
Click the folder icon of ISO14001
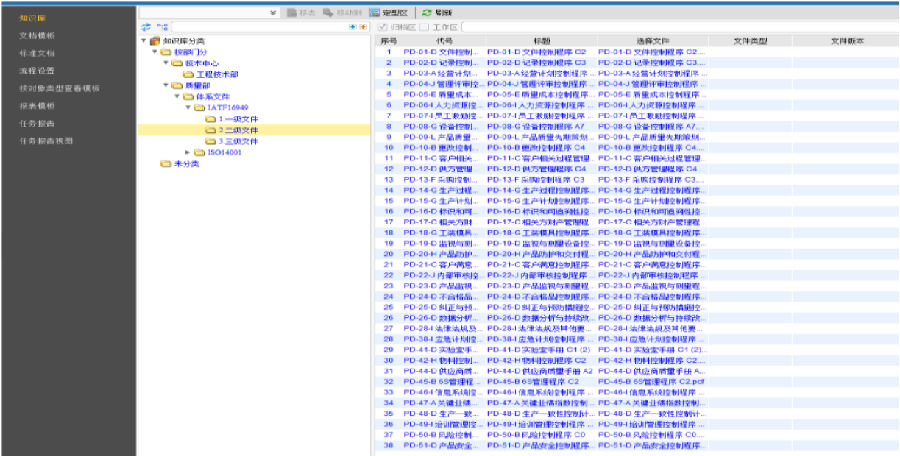[x=199, y=152]
